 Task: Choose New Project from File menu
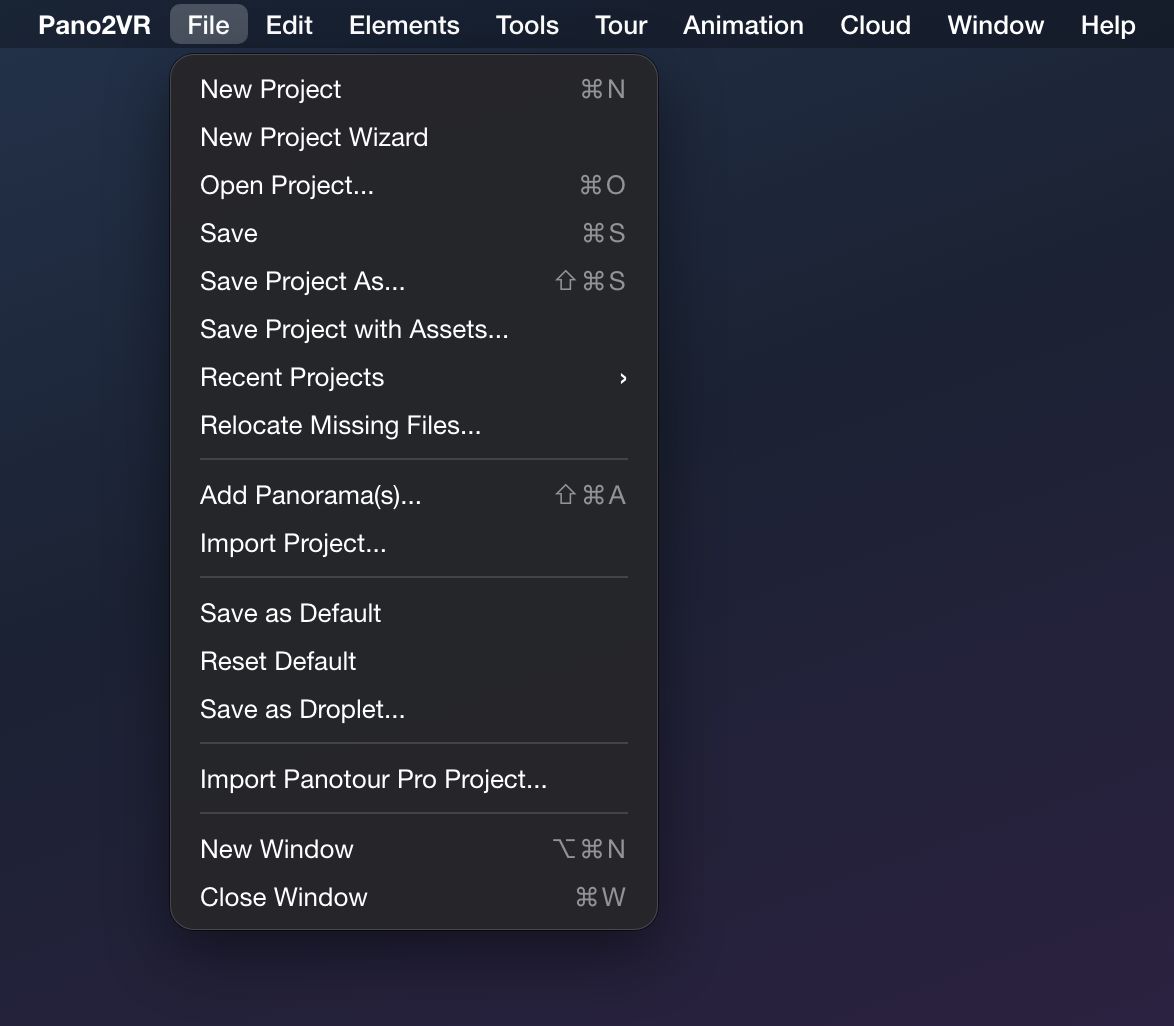coord(414,89)
